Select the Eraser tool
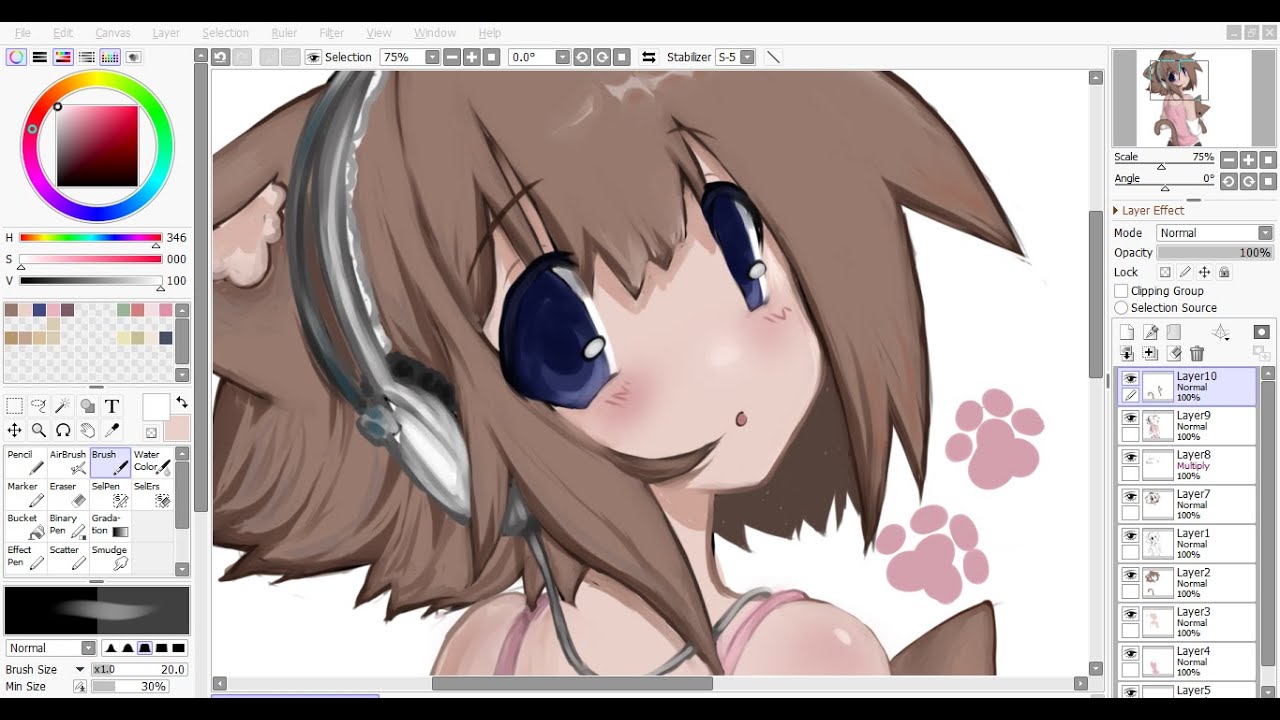This screenshot has width=1280, height=720. coord(67,493)
